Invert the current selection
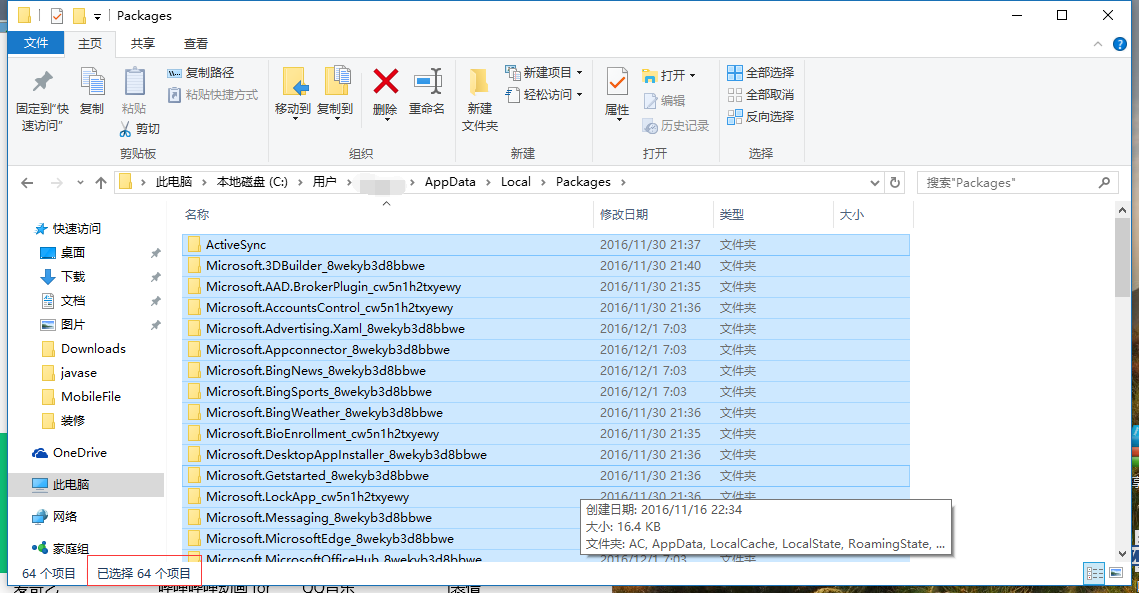 [761, 116]
